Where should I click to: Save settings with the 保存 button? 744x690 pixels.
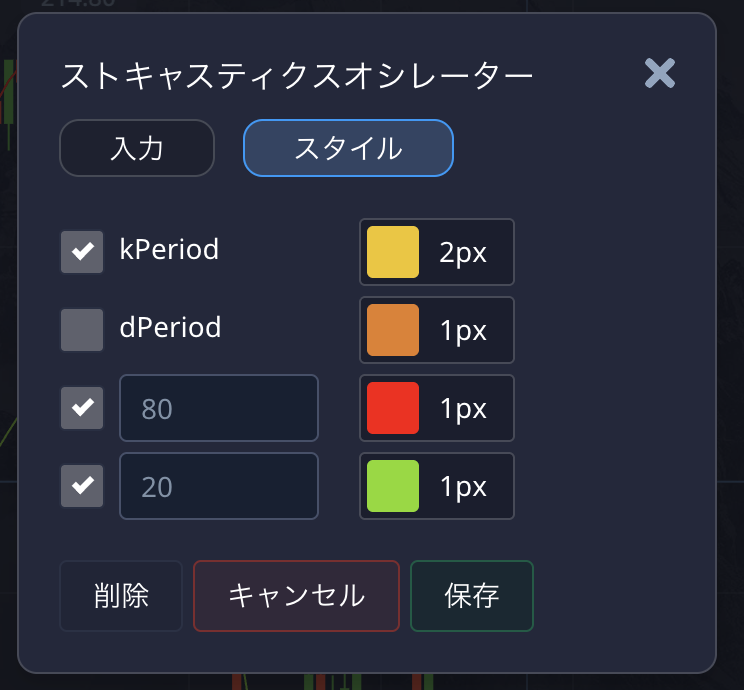471,596
